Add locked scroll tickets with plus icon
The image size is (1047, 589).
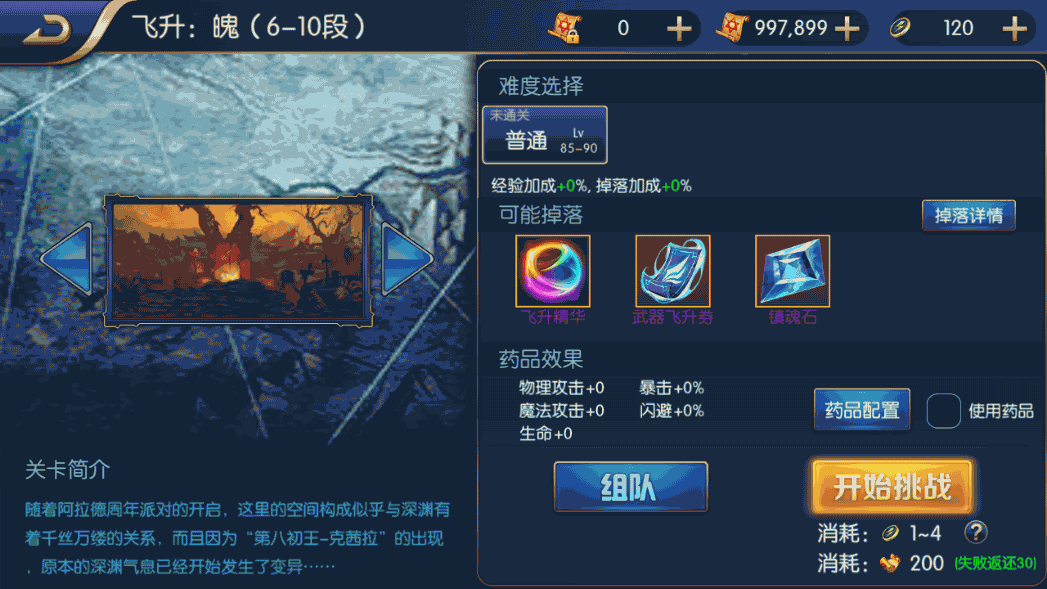click(x=679, y=28)
